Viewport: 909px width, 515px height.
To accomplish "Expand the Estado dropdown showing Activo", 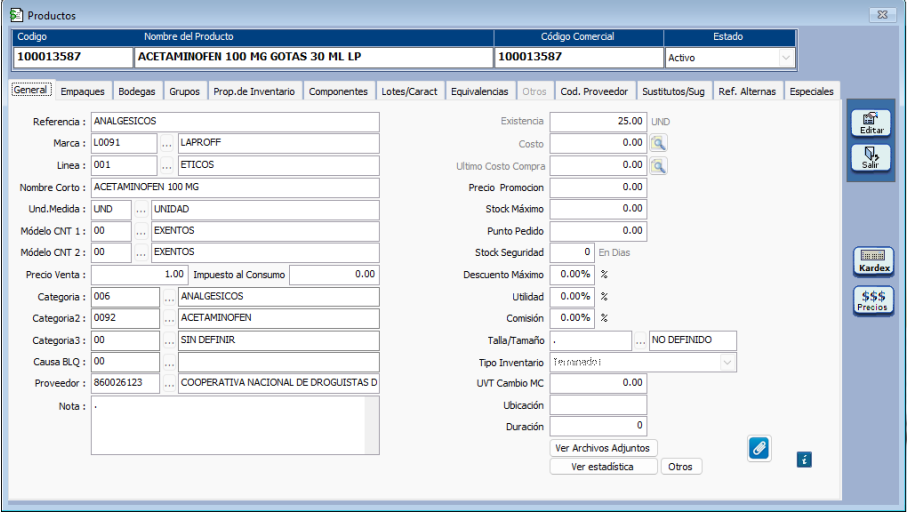I will (x=786, y=57).
